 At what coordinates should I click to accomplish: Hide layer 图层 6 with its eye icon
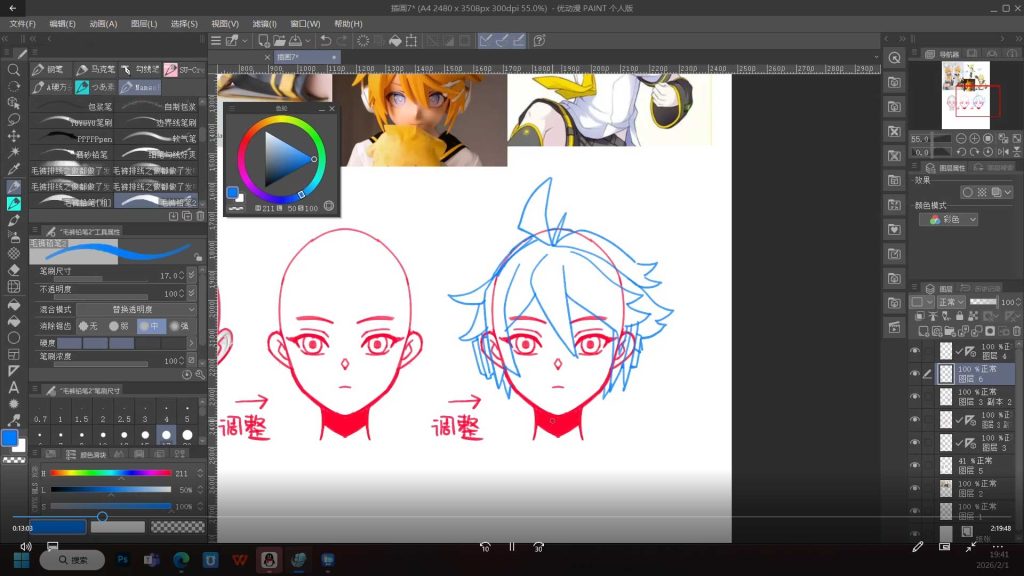(914, 374)
